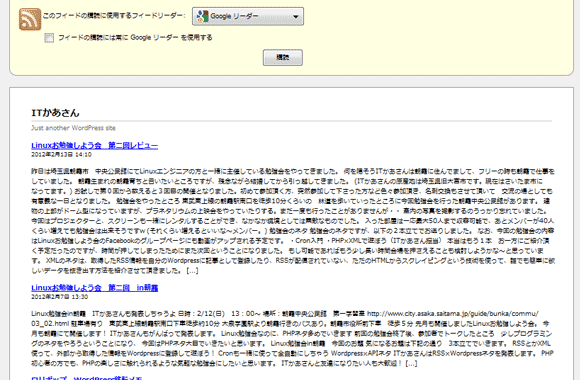Click the Just another WordPress site subtitle
Image resolution: width=580 pixels, height=380 pixels.
(74, 128)
